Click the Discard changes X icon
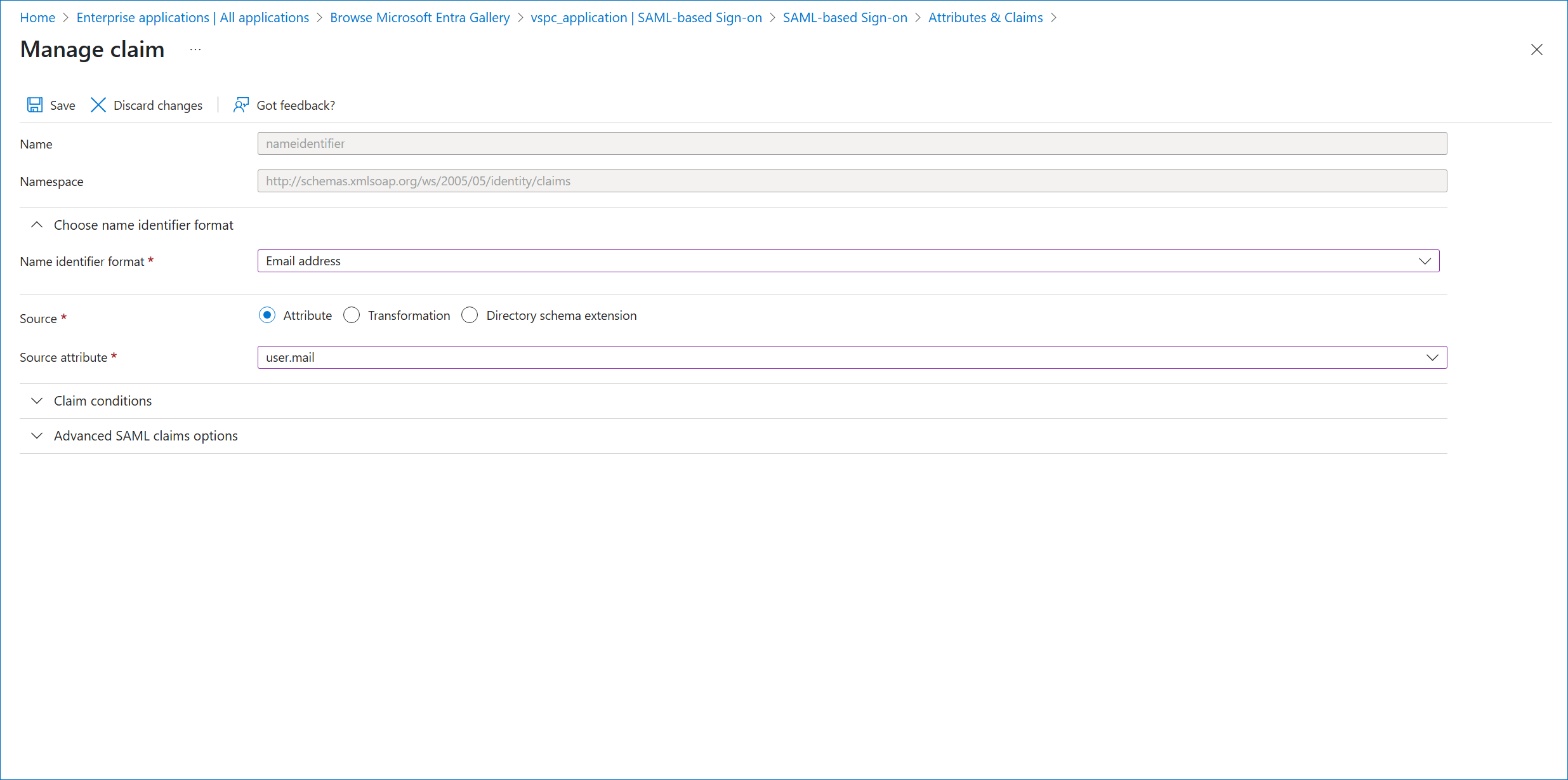1568x780 pixels. click(x=98, y=105)
